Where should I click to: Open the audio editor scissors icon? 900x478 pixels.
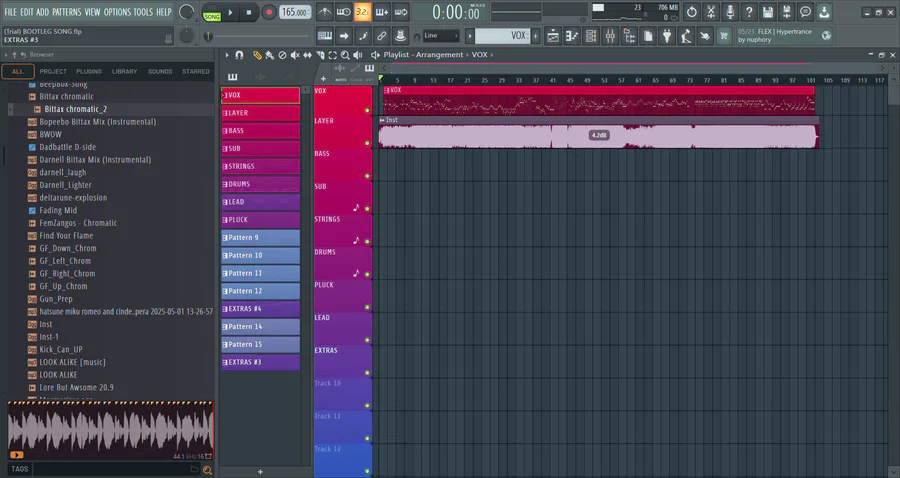pyautogui.click(x=711, y=11)
